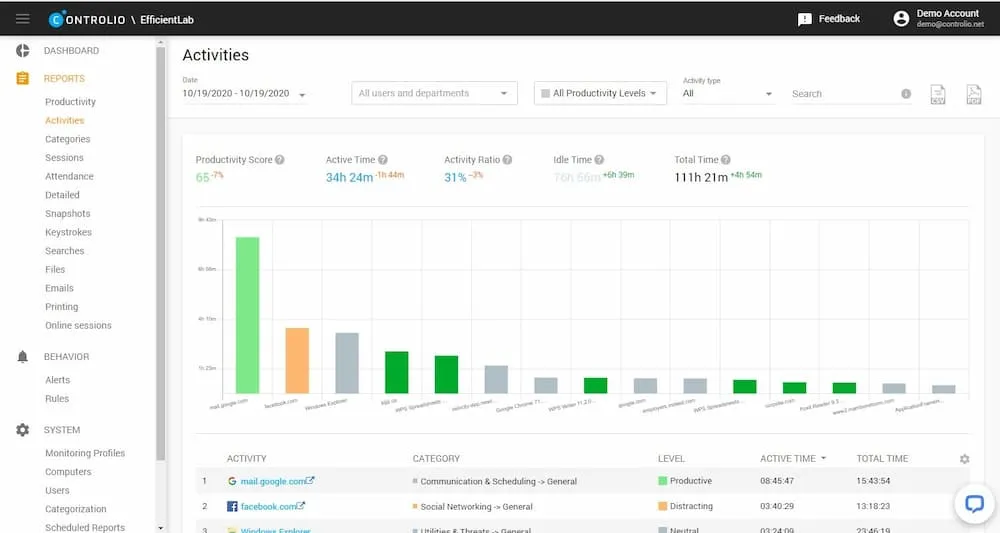Click the tall mail.google.com chart bar
Screen dimensions: 1000x533
(x=247, y=315)
